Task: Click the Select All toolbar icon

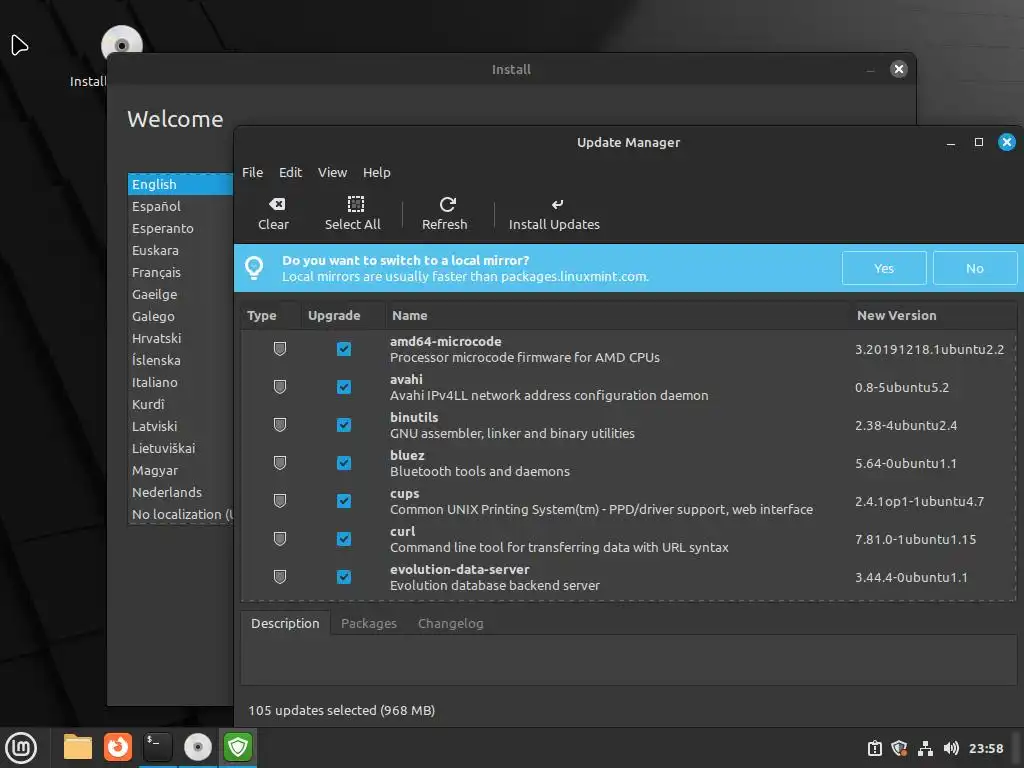Action: 355,204
